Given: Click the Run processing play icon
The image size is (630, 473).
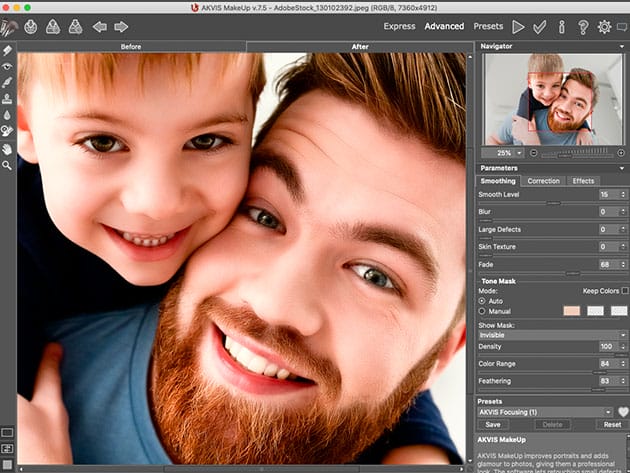Looking at the screenshot, I should [518, 26].
